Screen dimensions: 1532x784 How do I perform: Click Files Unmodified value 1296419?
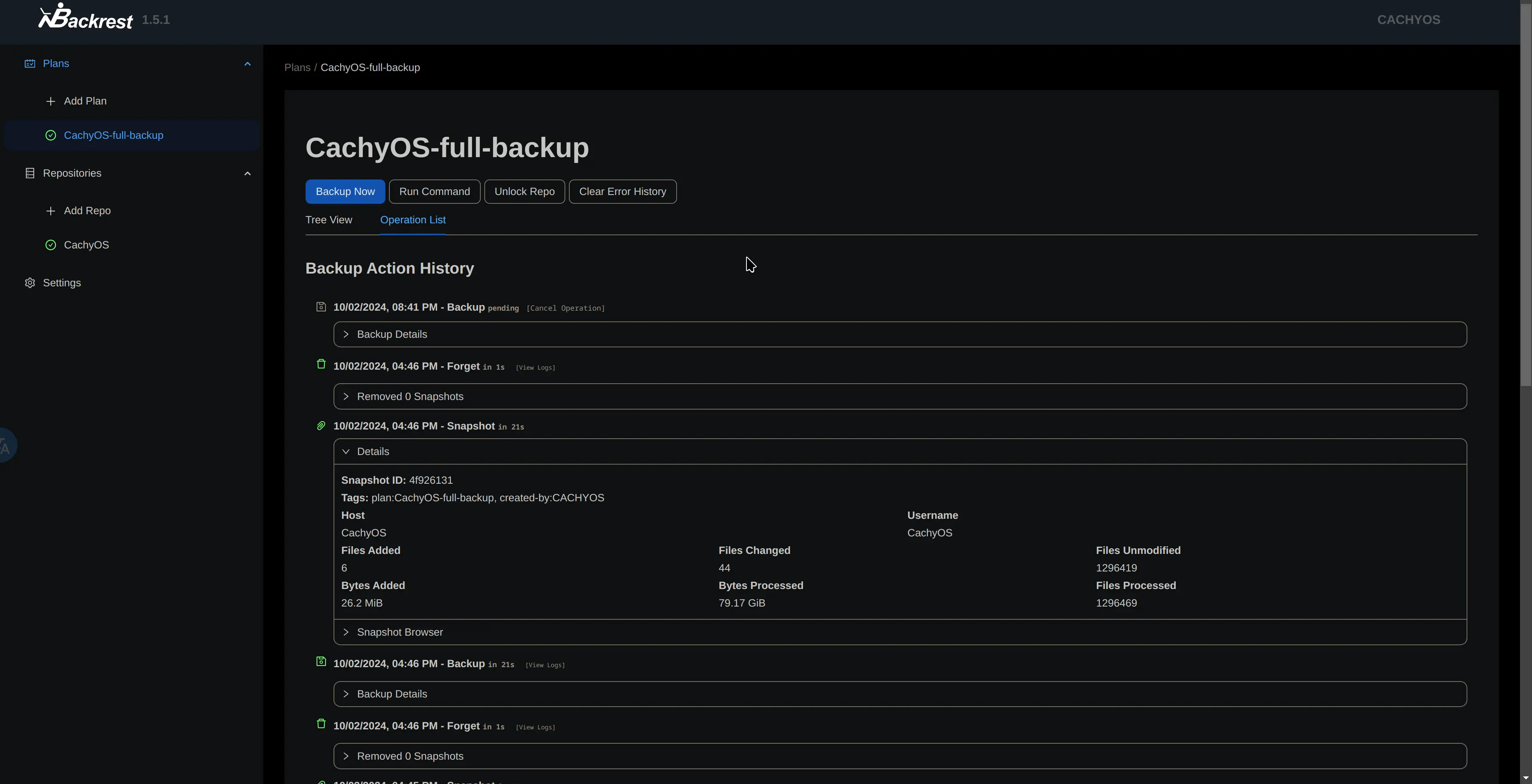[x=1116, y=568]
